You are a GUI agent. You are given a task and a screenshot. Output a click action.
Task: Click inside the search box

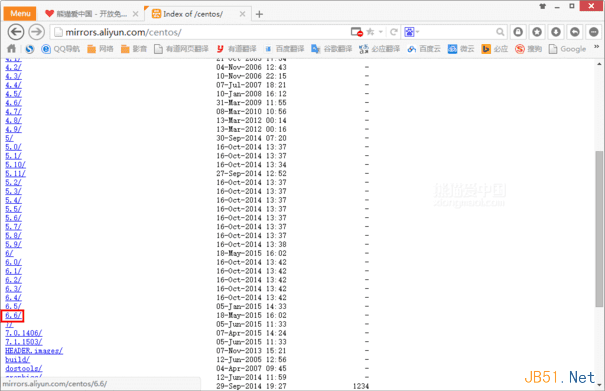point(457,32)
